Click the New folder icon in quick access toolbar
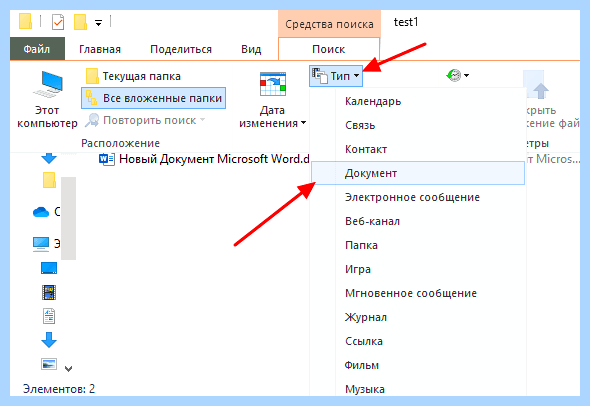This screenshot has height=406, width=590. coord(80,22)
